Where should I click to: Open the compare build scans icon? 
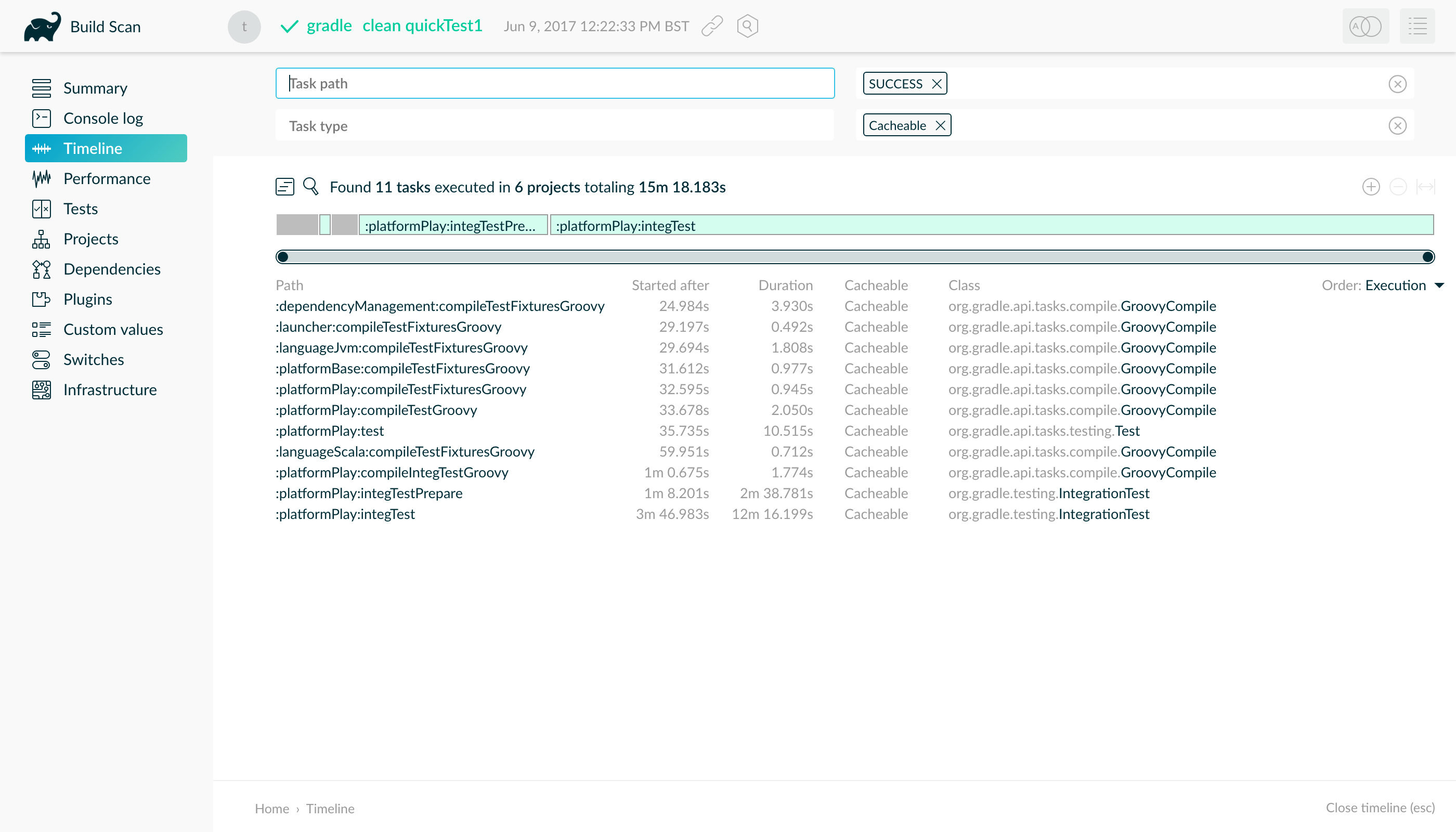point(1365,27)
